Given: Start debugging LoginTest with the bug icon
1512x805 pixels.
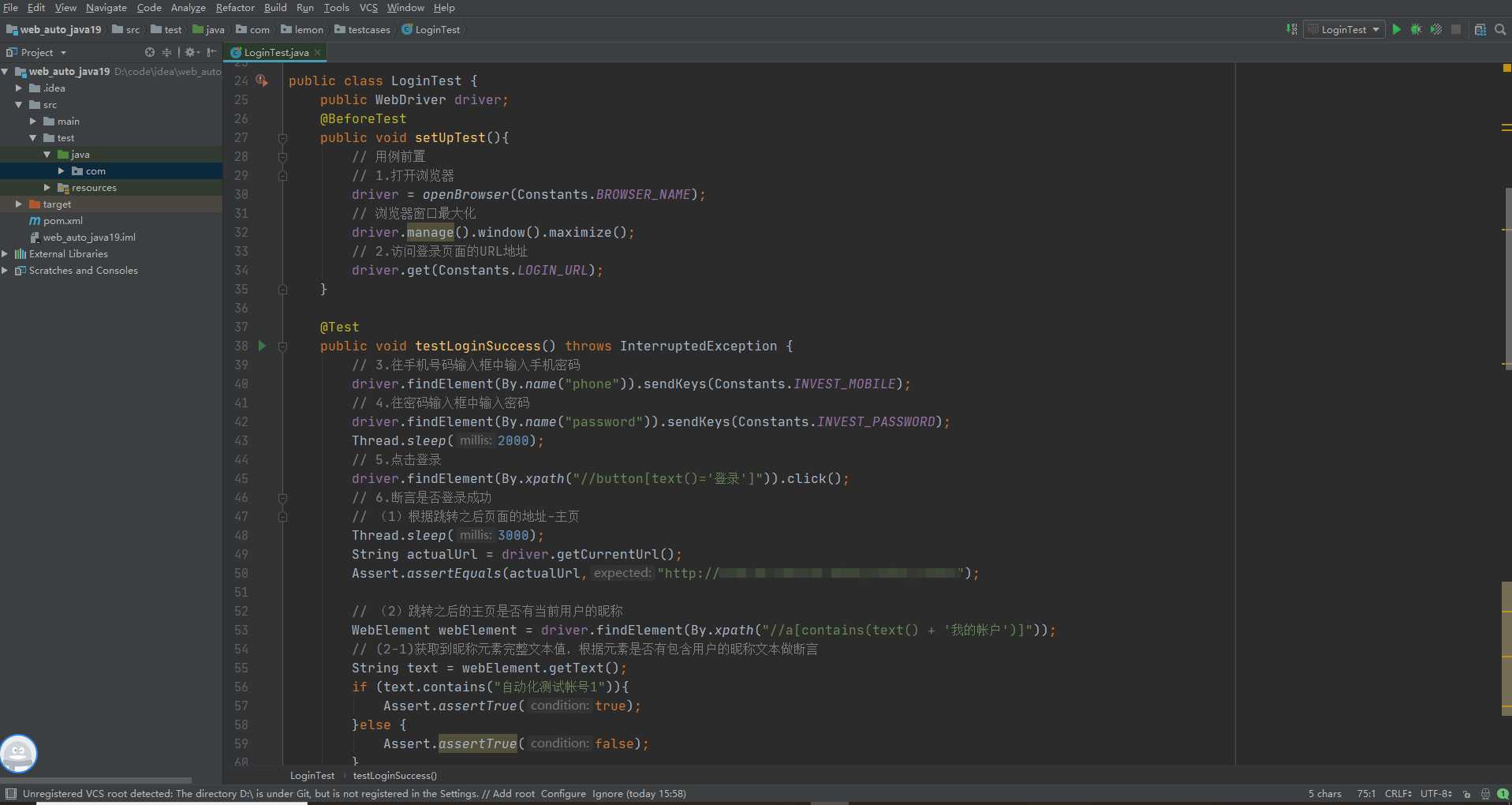Looking at the screenshot, I should tap(1417, 29).
